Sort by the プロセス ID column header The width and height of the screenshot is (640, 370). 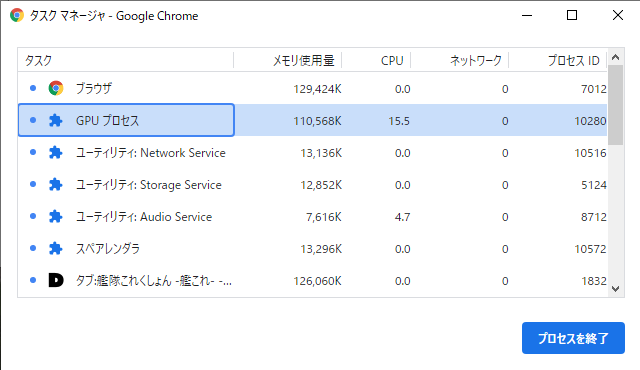pos(558,60)
